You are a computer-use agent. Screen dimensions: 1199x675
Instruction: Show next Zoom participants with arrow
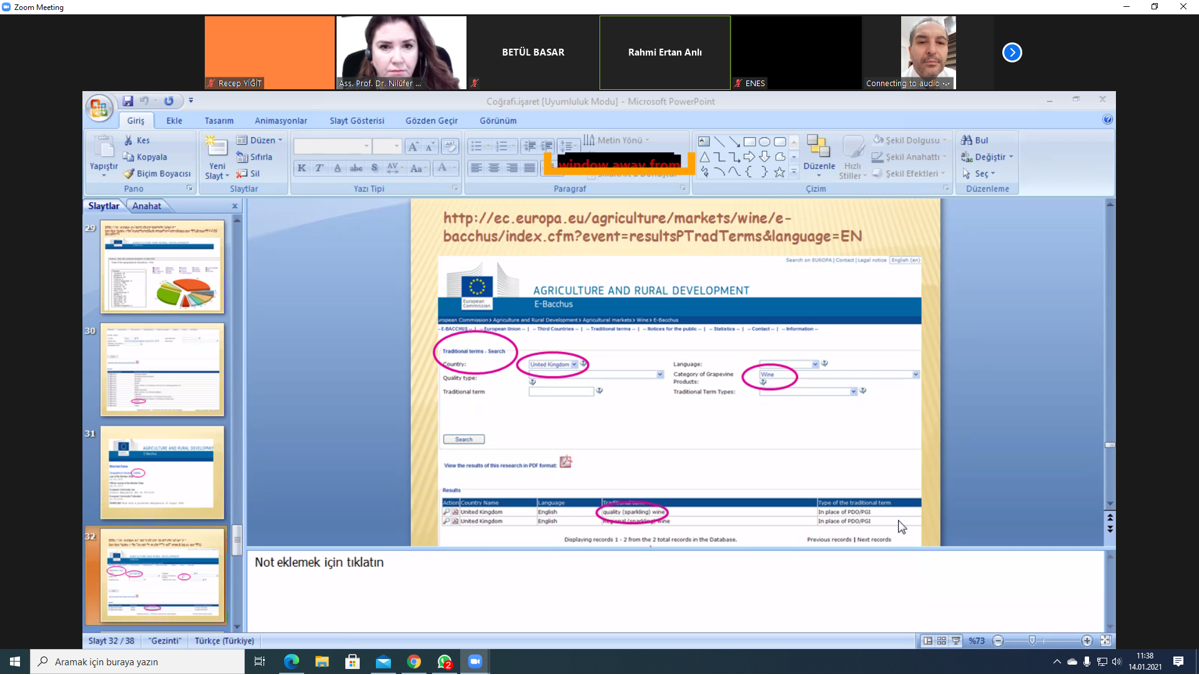1012,52
